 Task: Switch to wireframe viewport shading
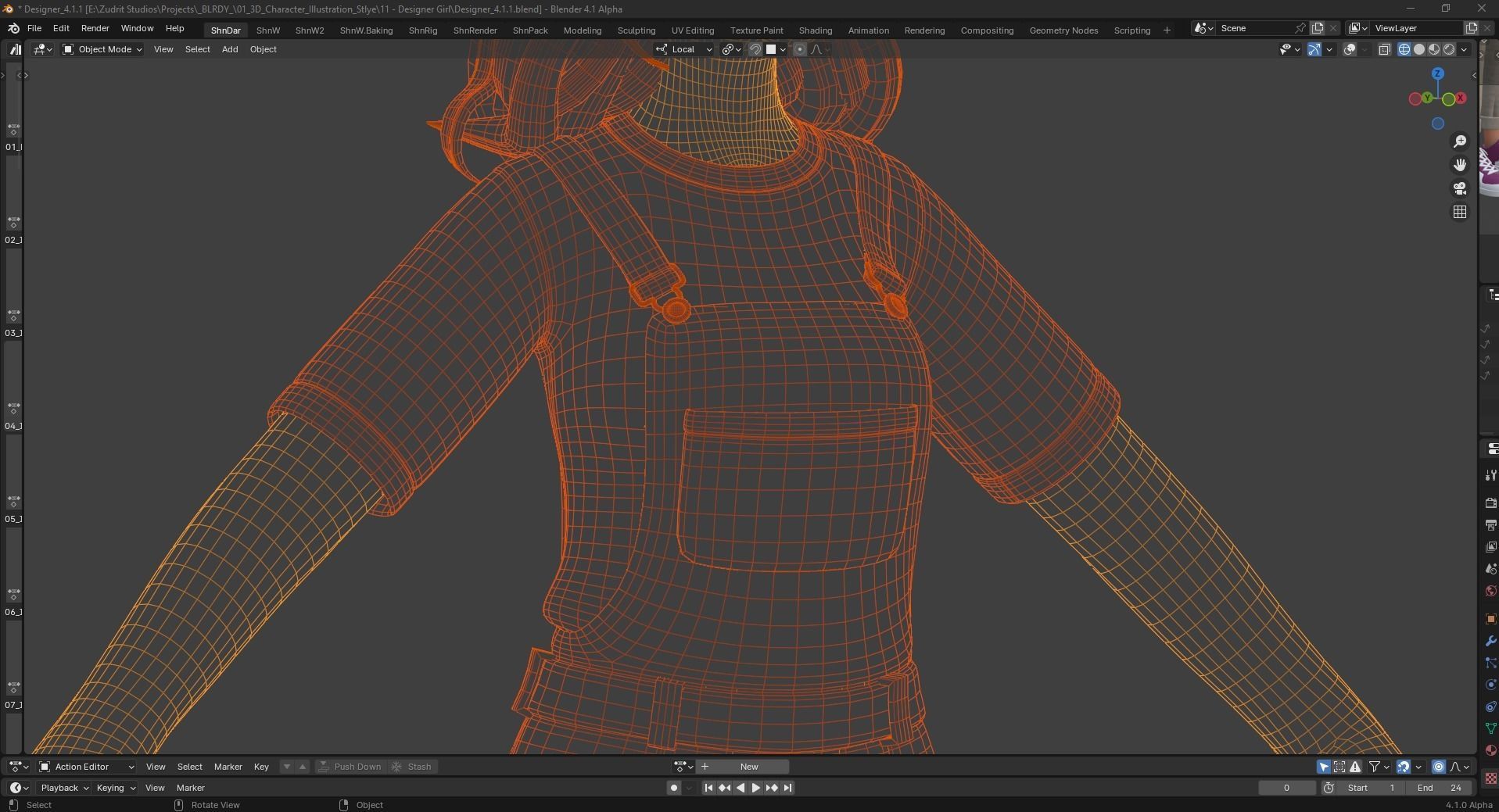pos(1404,49)
